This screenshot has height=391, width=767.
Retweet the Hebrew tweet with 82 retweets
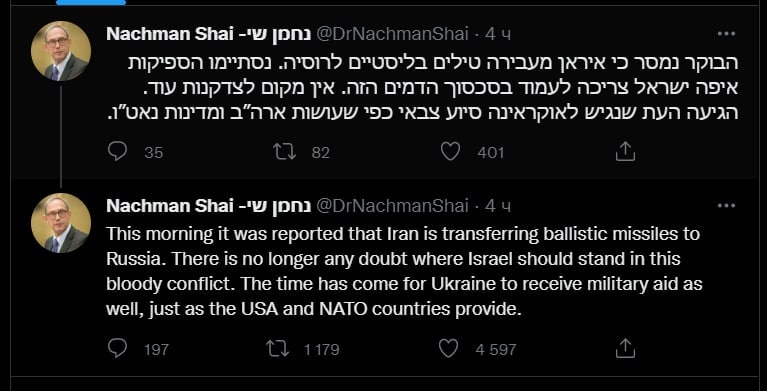point(285,152)
